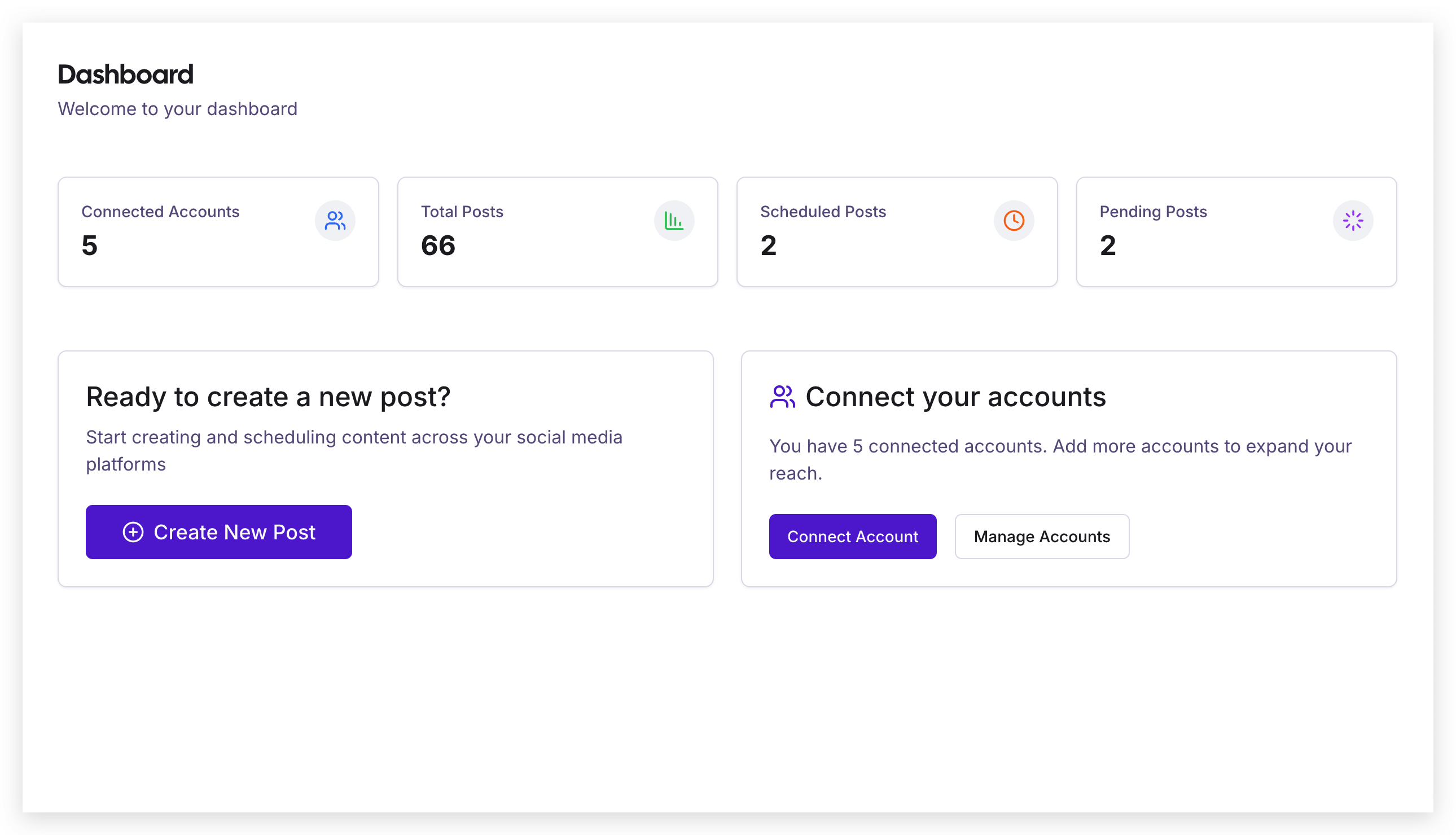The image size is (1456, 835).
Task: Click the Dashboard page heading
Action: 126,74
